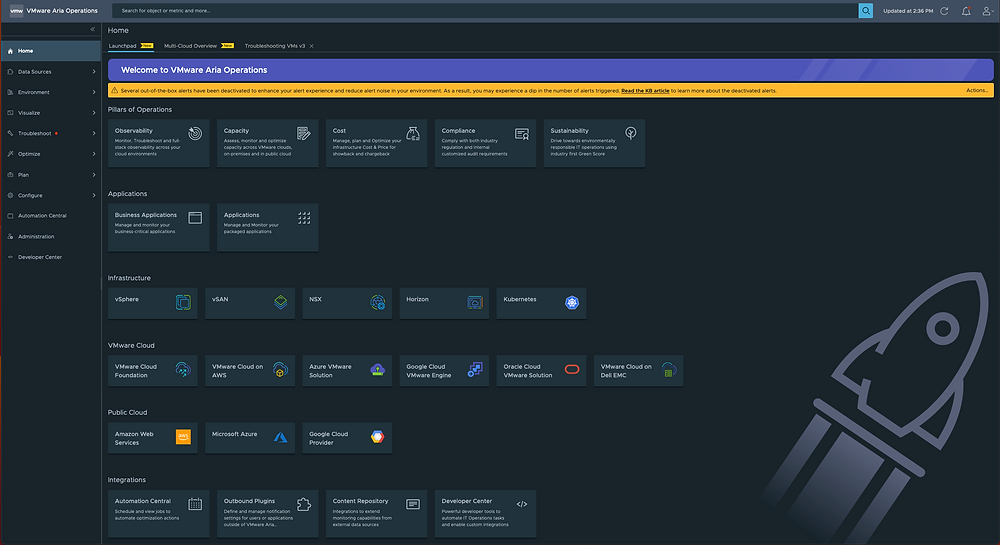This screenshot has height=545, width=1000.
Task: Click the Google Cloud Provider logo icon
Action: click(x=378, y=437)
